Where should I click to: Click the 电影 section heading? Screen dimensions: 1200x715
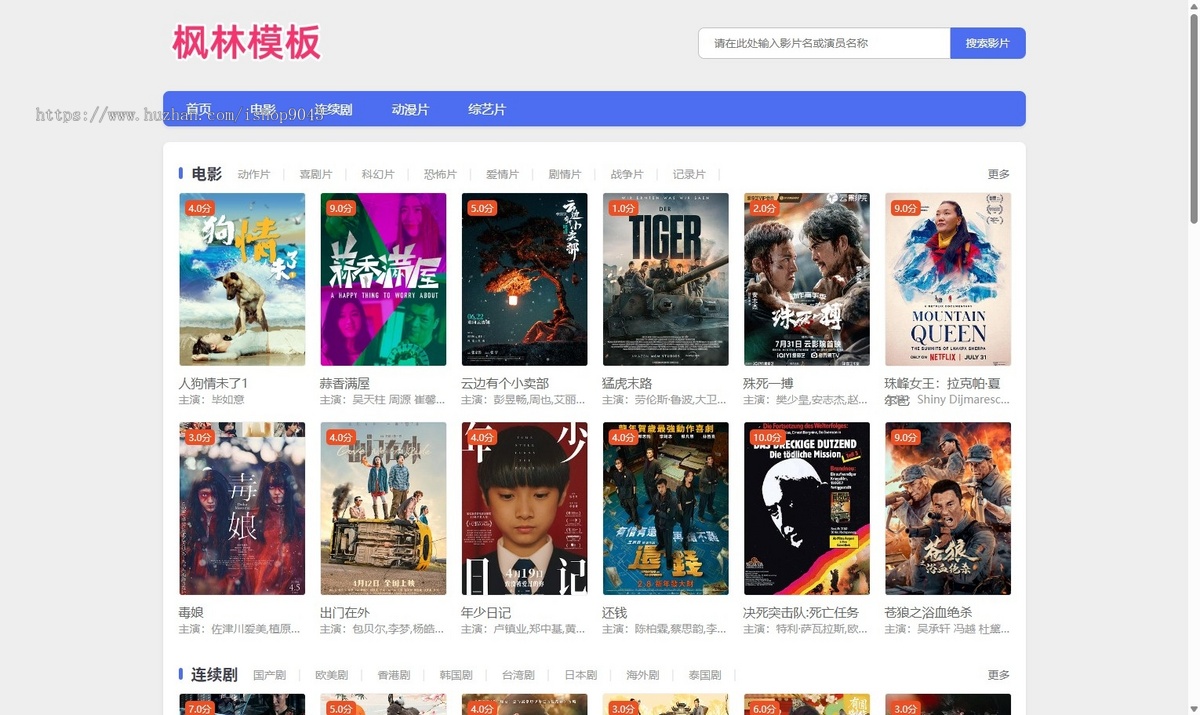click(207, 173)
